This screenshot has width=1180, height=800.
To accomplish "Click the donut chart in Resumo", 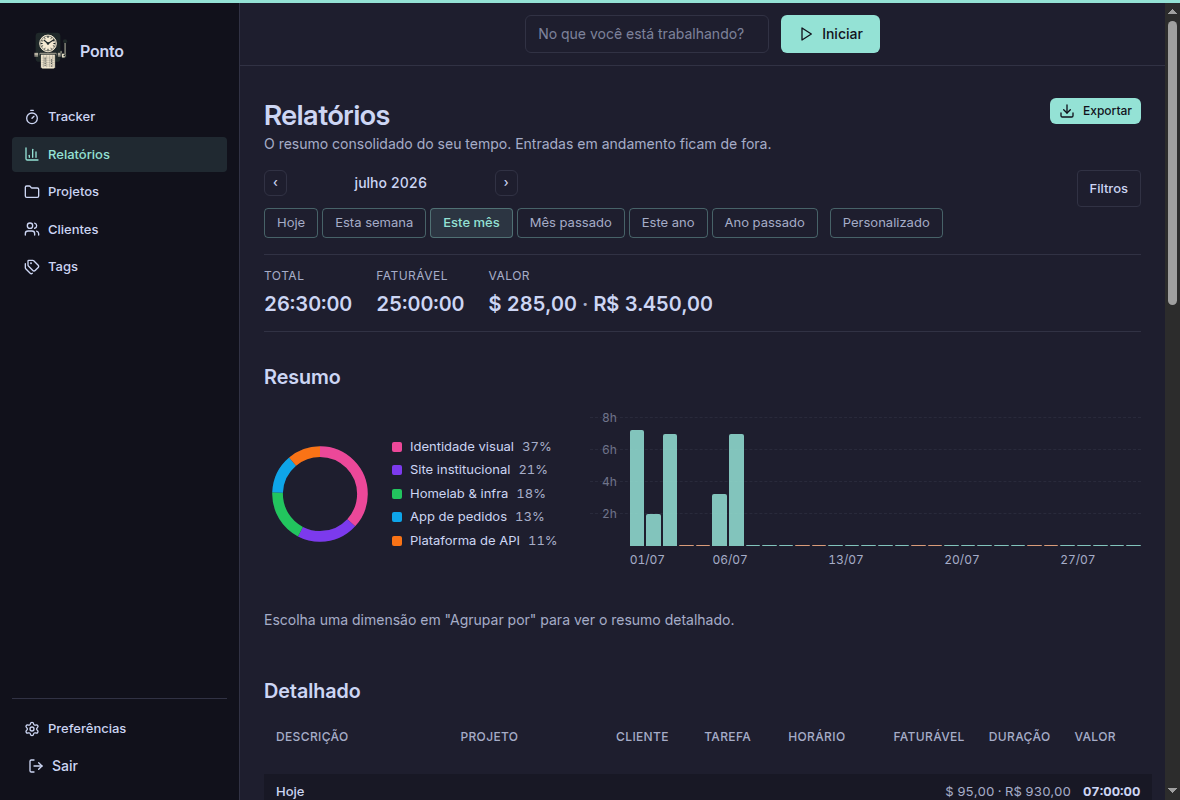I will [320, 494].
